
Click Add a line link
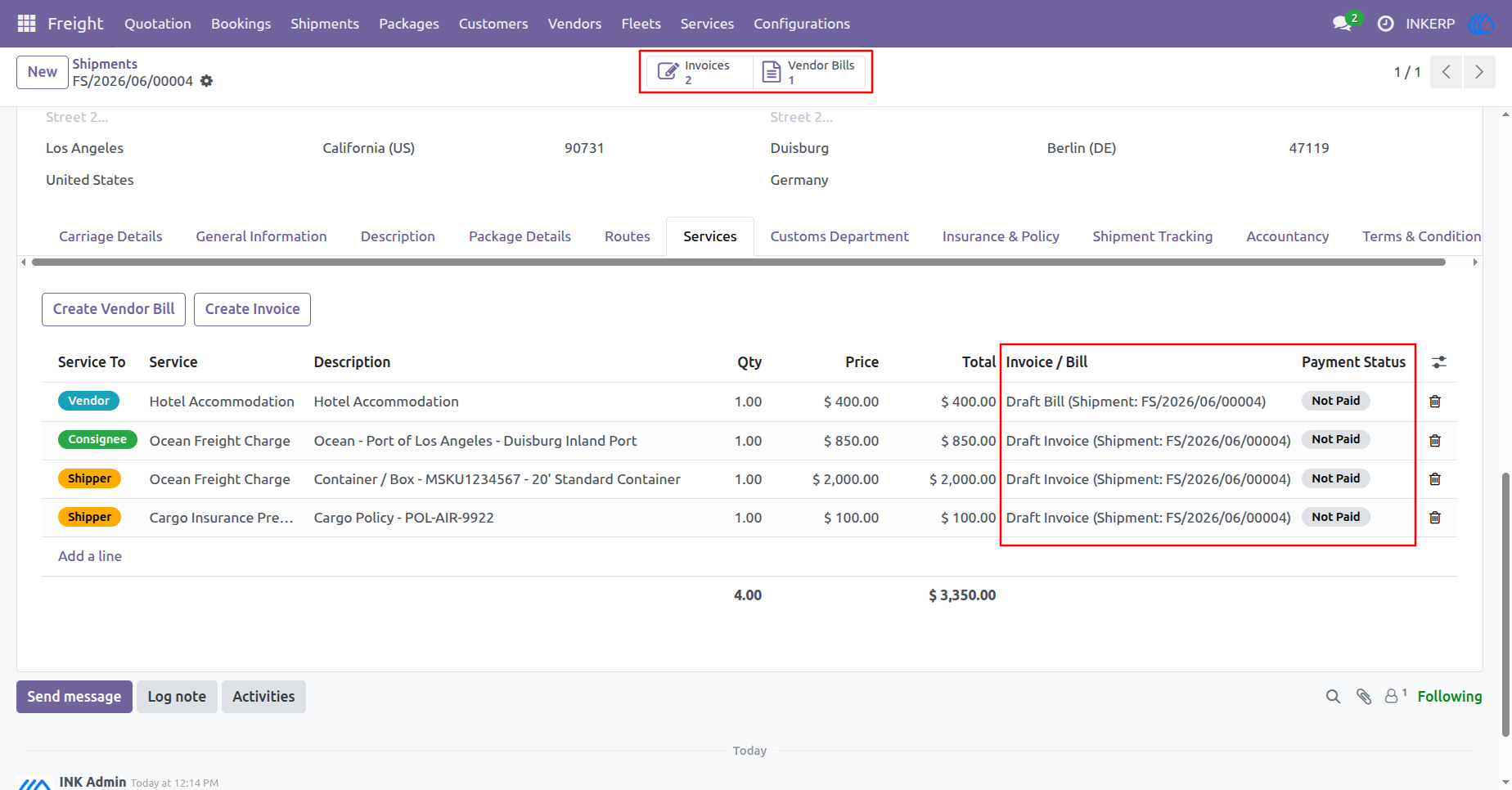click(90, 556)
